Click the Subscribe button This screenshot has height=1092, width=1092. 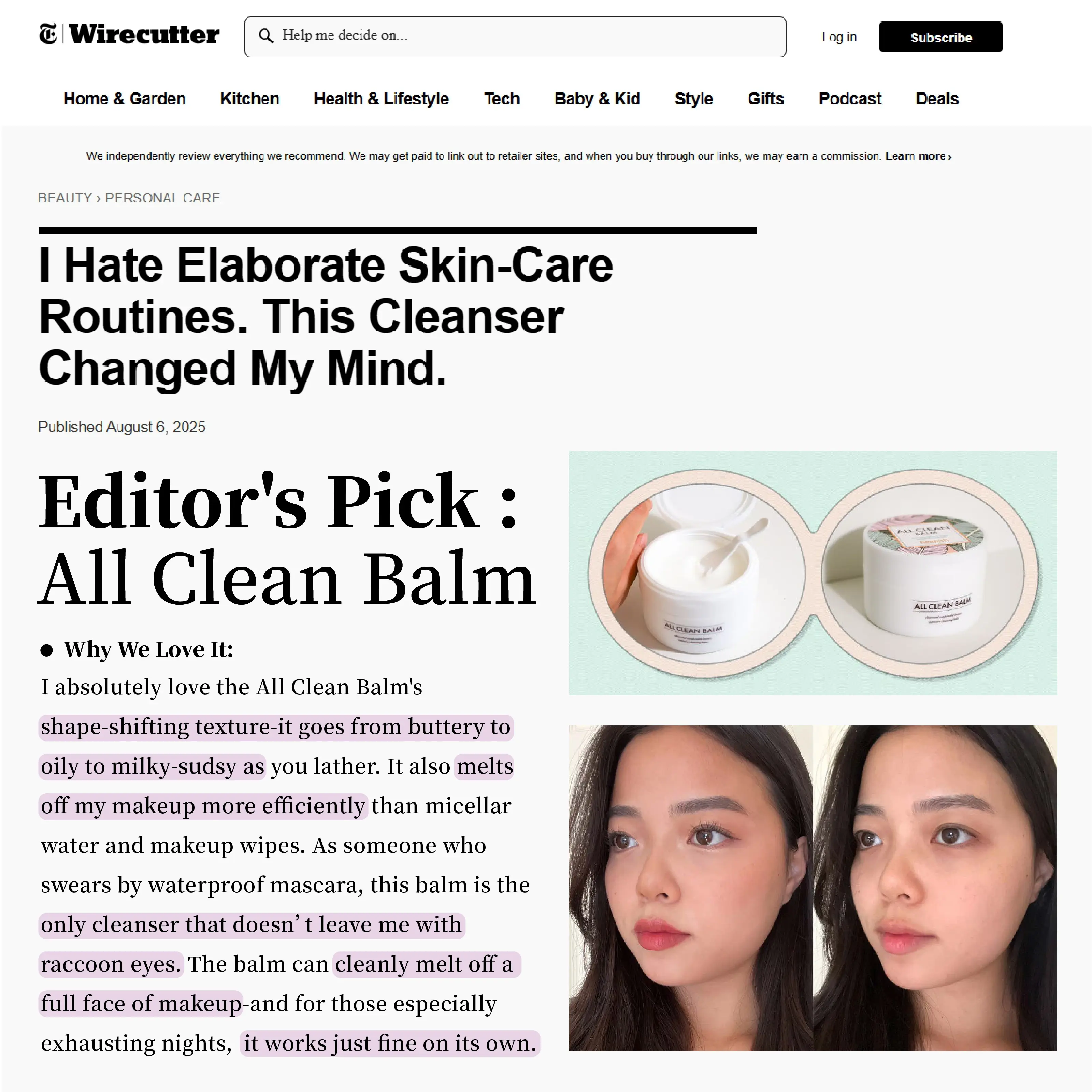click(940, 37)
